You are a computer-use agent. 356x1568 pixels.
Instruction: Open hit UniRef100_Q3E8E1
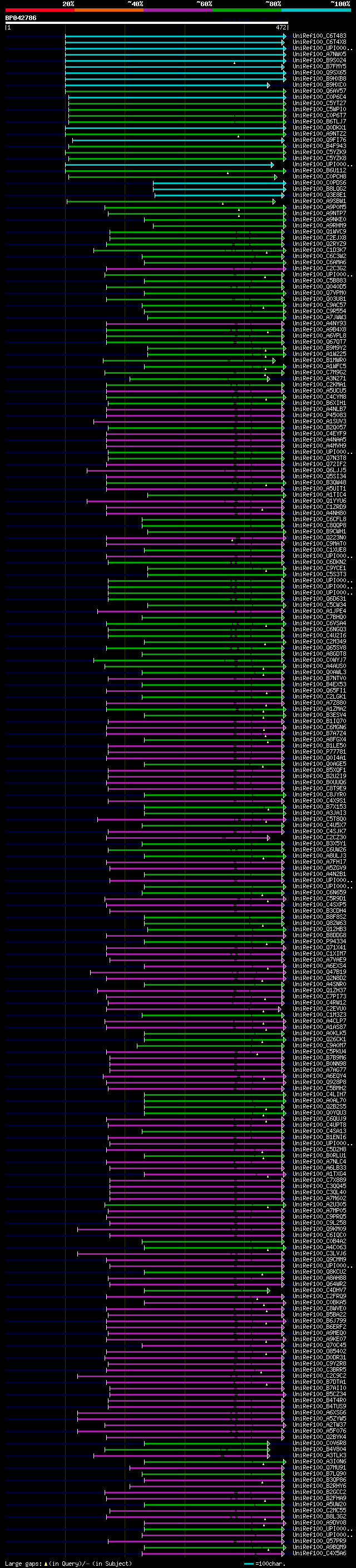tap(319, 195)
